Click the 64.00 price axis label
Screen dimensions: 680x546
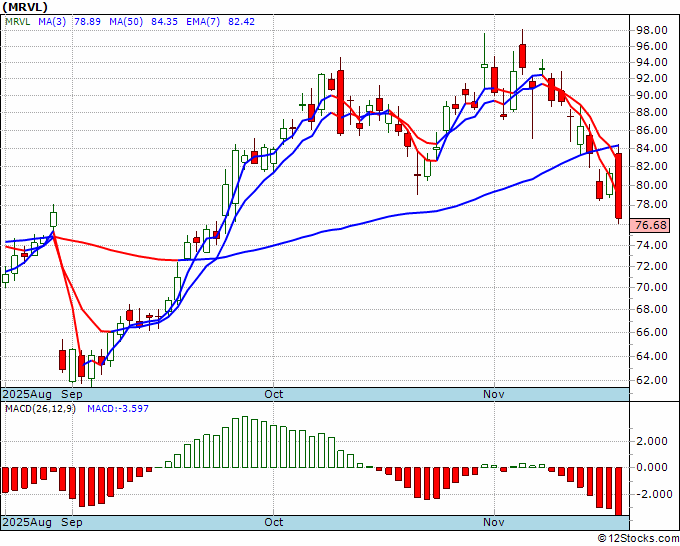(651, 356)
